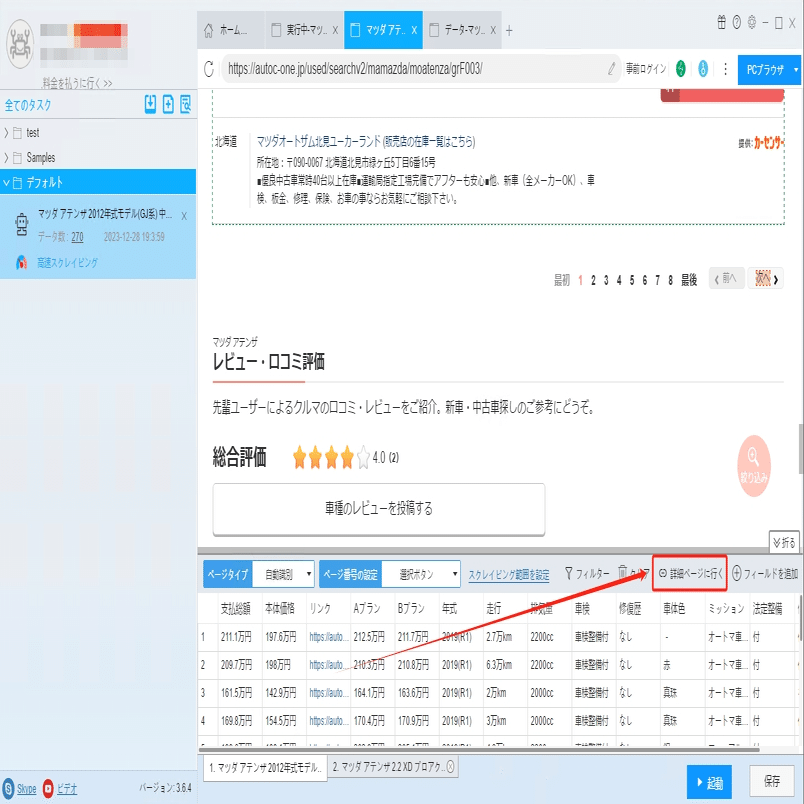Viewport: 804px width, 804px height.
Task: Click the ビデオ link in the bottom bar
Action: pos(67,788)
